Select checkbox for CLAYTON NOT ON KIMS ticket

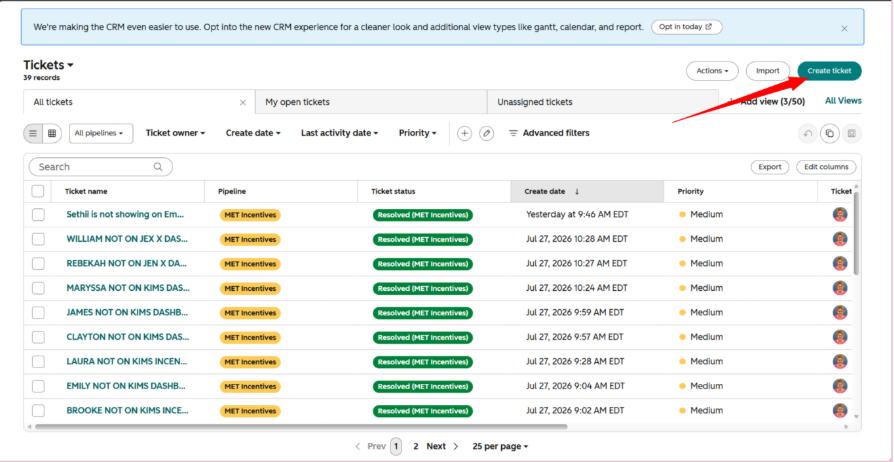point(38,337)
